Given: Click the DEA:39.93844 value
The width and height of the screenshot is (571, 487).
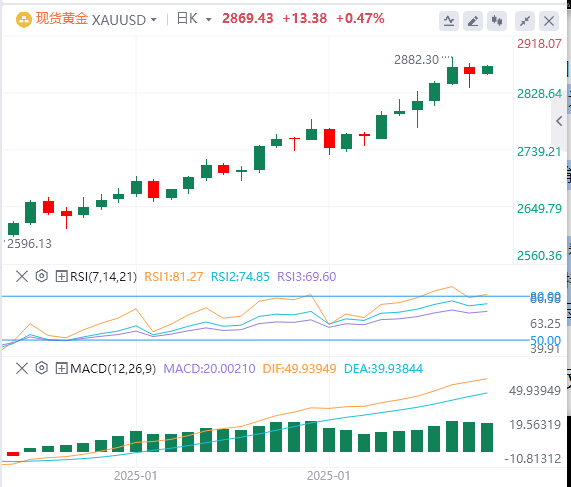Looking at the screenshot, I should [383, 369].
